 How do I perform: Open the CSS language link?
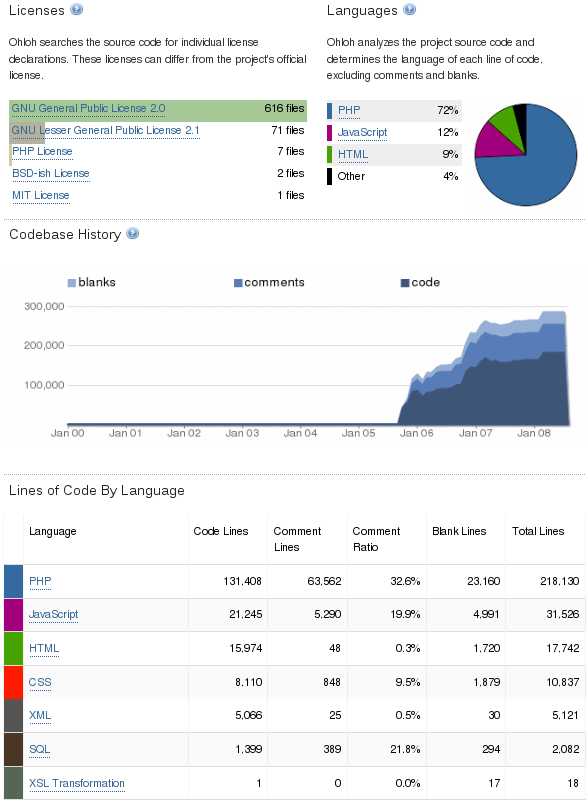click(40, 682)
